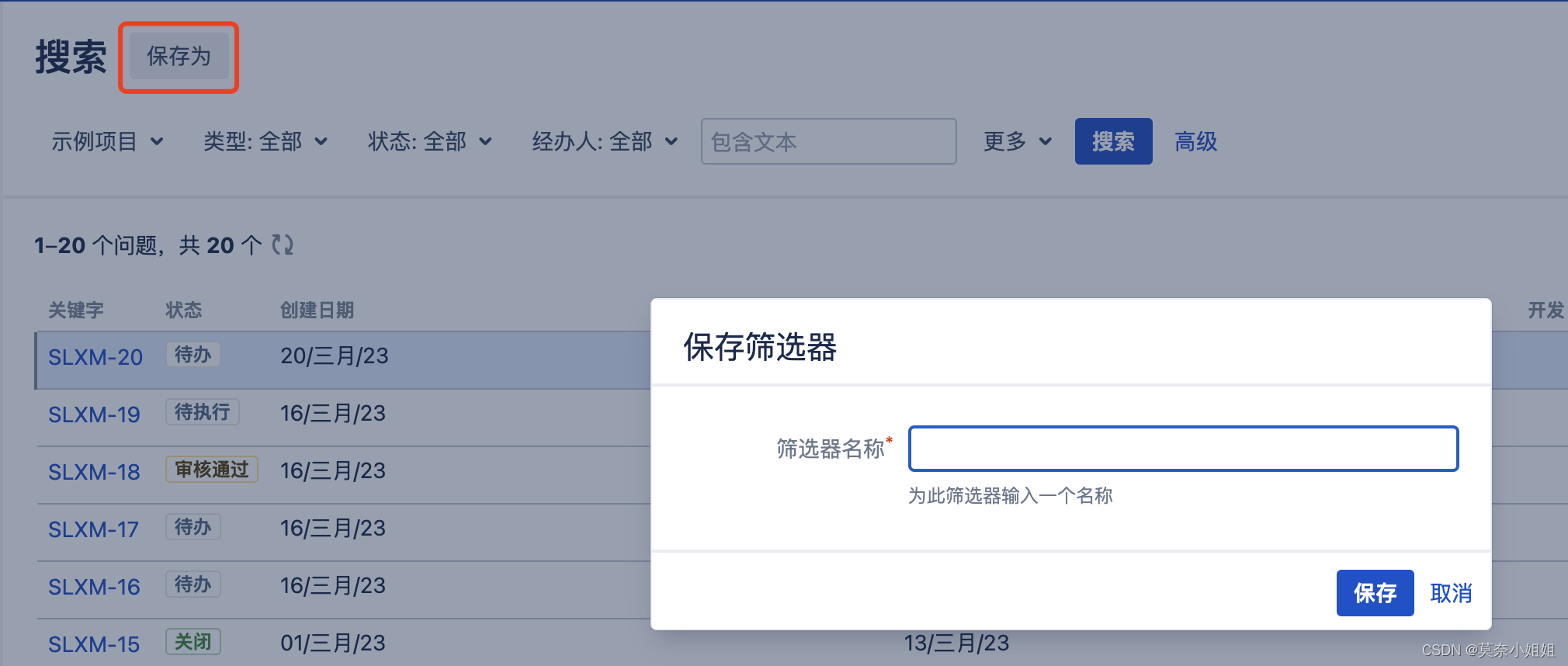Open issue SLXM-20

[95, 357]
